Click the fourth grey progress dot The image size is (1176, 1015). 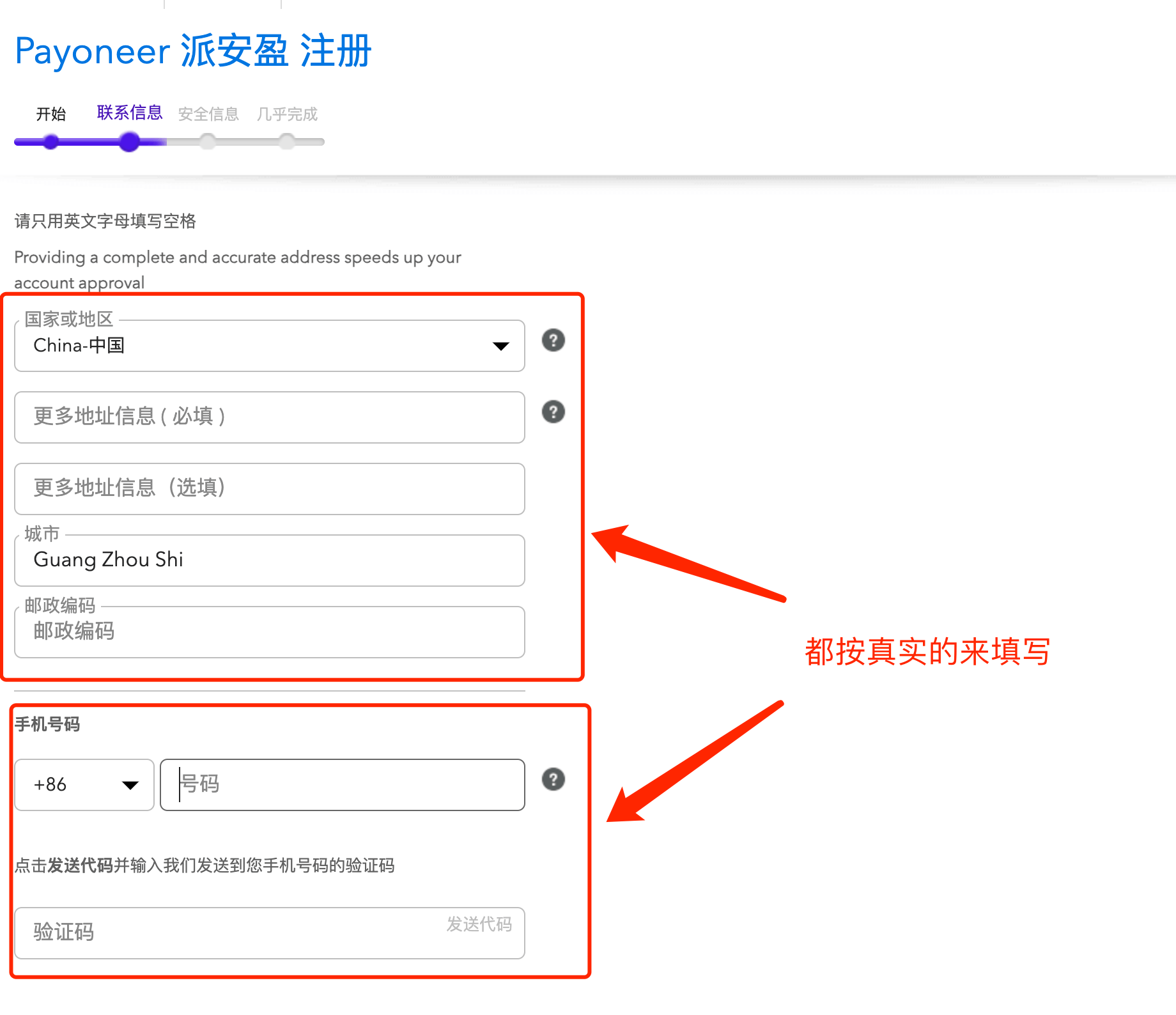pyautogui.click(x=287, y=142)
